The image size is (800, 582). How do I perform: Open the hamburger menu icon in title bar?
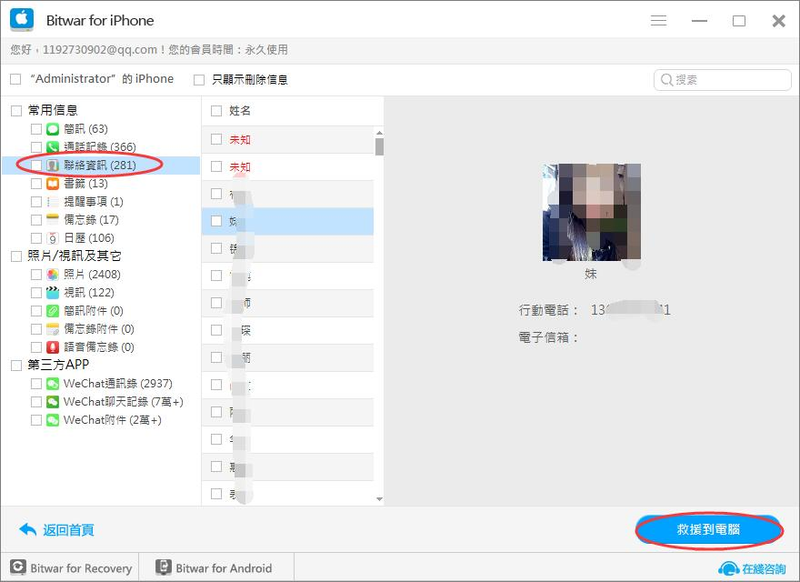coord(658,20)
